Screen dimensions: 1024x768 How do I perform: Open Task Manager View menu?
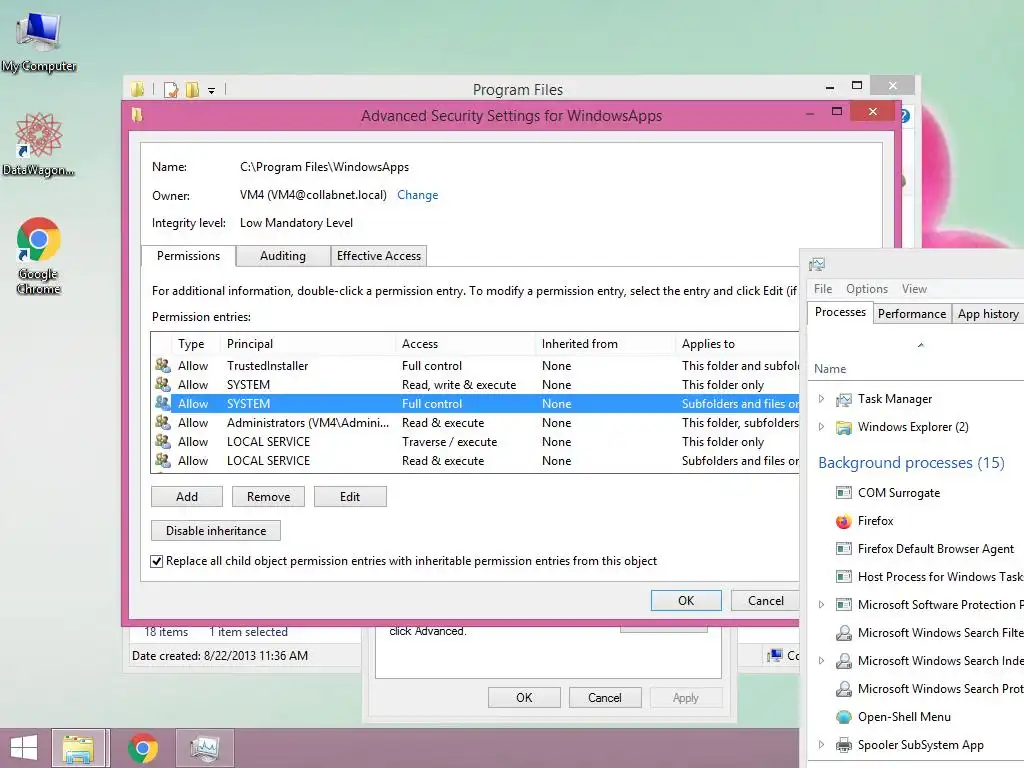914,289
